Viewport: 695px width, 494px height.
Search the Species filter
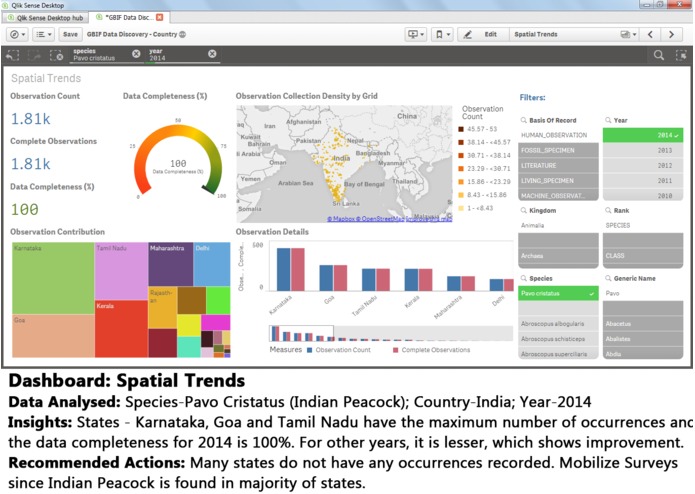click(x=523, y=278)
